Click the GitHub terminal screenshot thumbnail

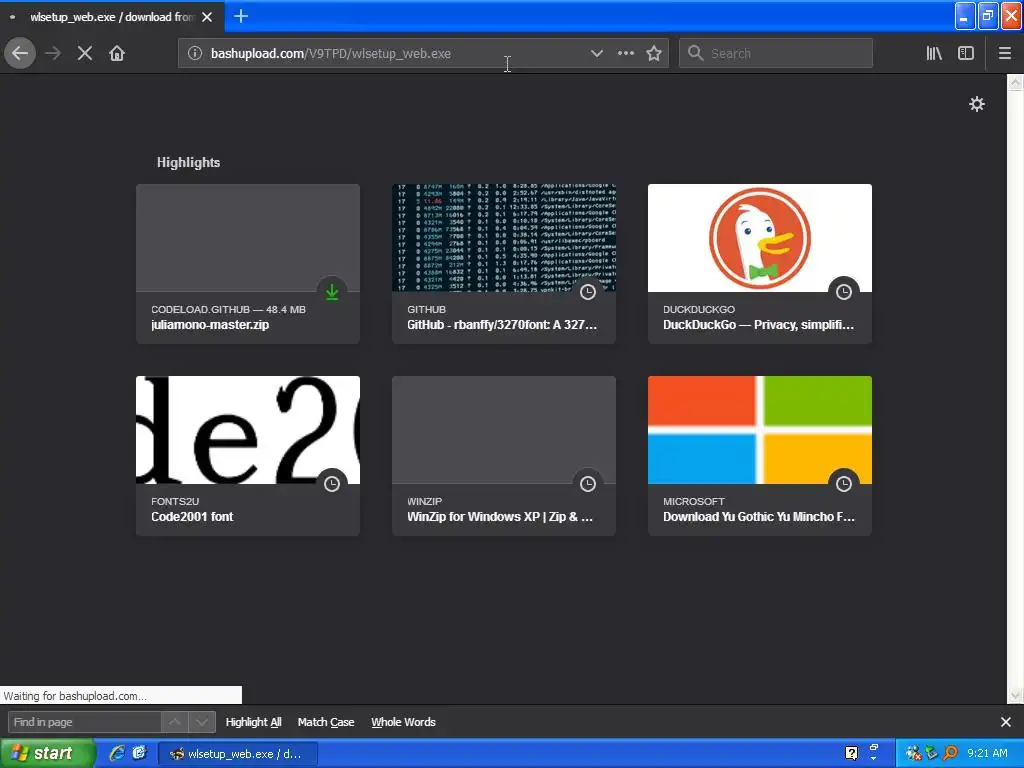point(504,238)
